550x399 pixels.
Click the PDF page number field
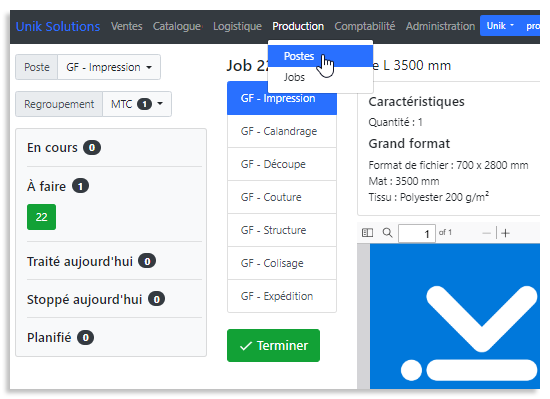click(417, 233)
